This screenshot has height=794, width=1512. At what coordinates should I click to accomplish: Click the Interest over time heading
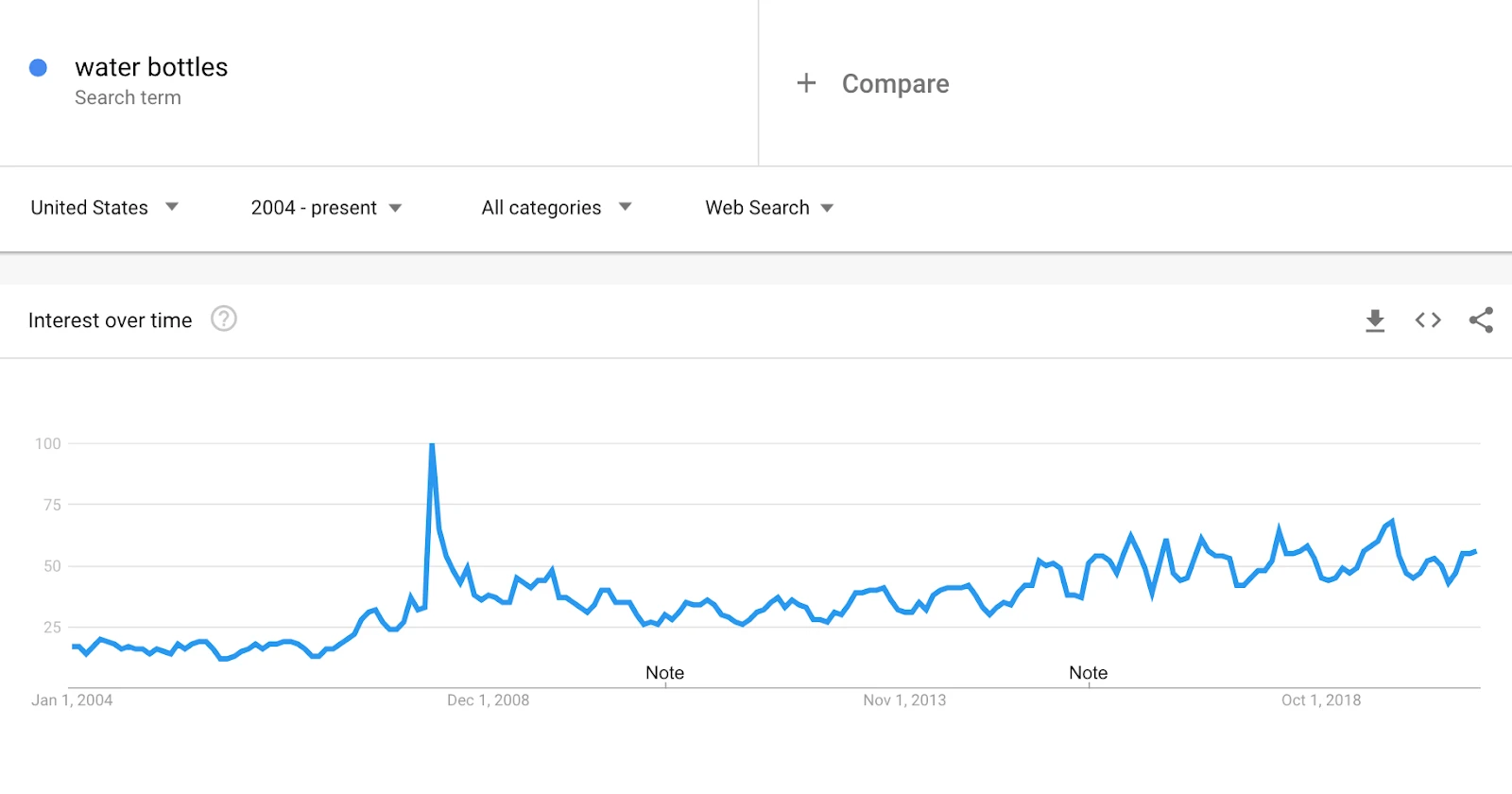[110, 320]
